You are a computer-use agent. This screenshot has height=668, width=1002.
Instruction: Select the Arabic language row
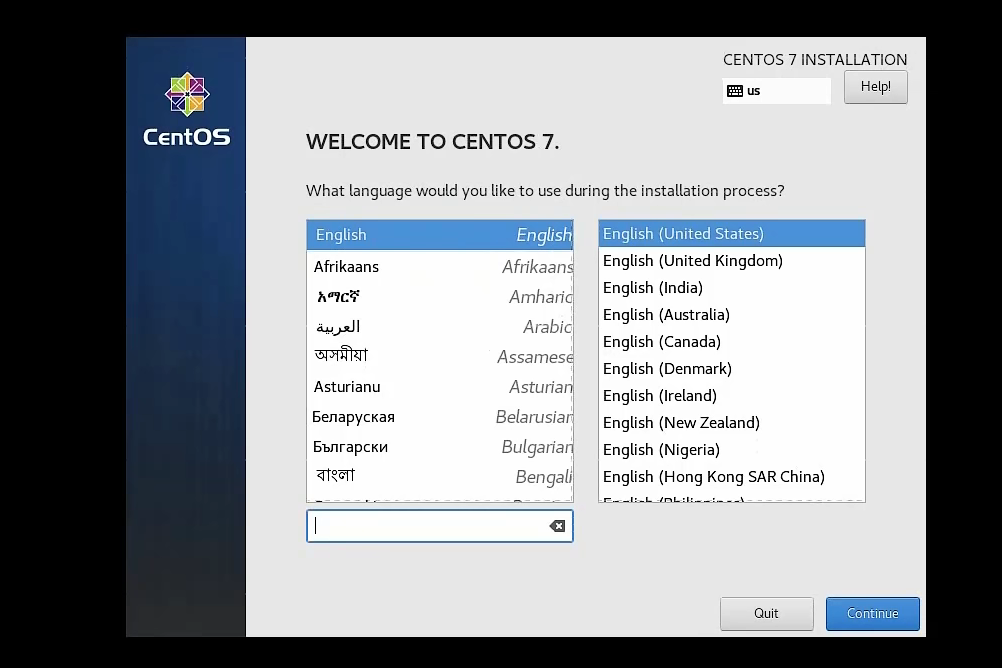click(440, 327)
